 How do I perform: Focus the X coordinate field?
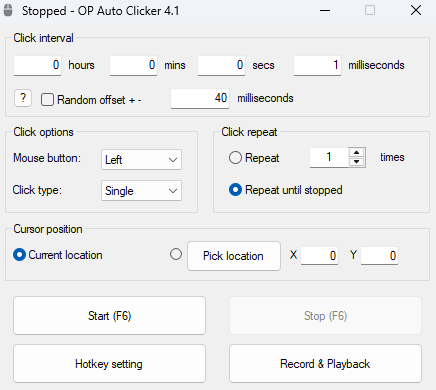319,256
